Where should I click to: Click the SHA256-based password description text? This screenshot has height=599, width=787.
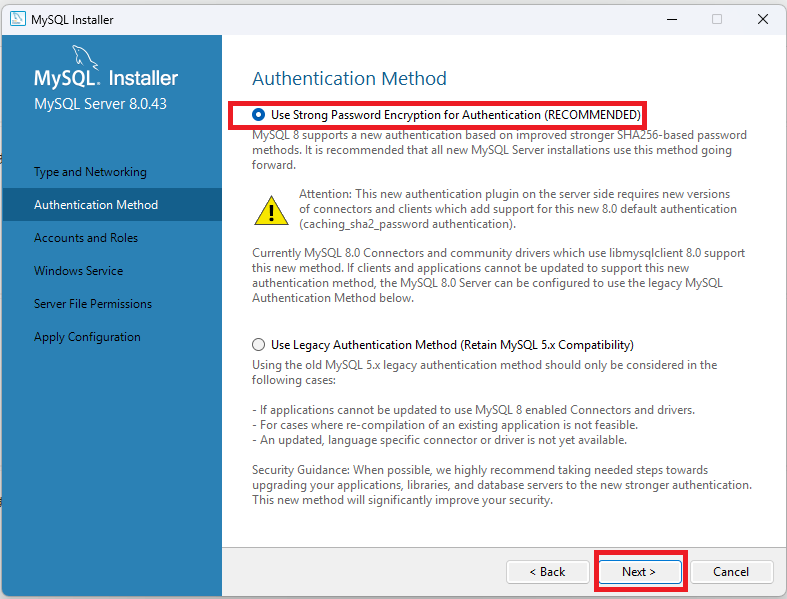pyautogui.click(x=499, y=150)
